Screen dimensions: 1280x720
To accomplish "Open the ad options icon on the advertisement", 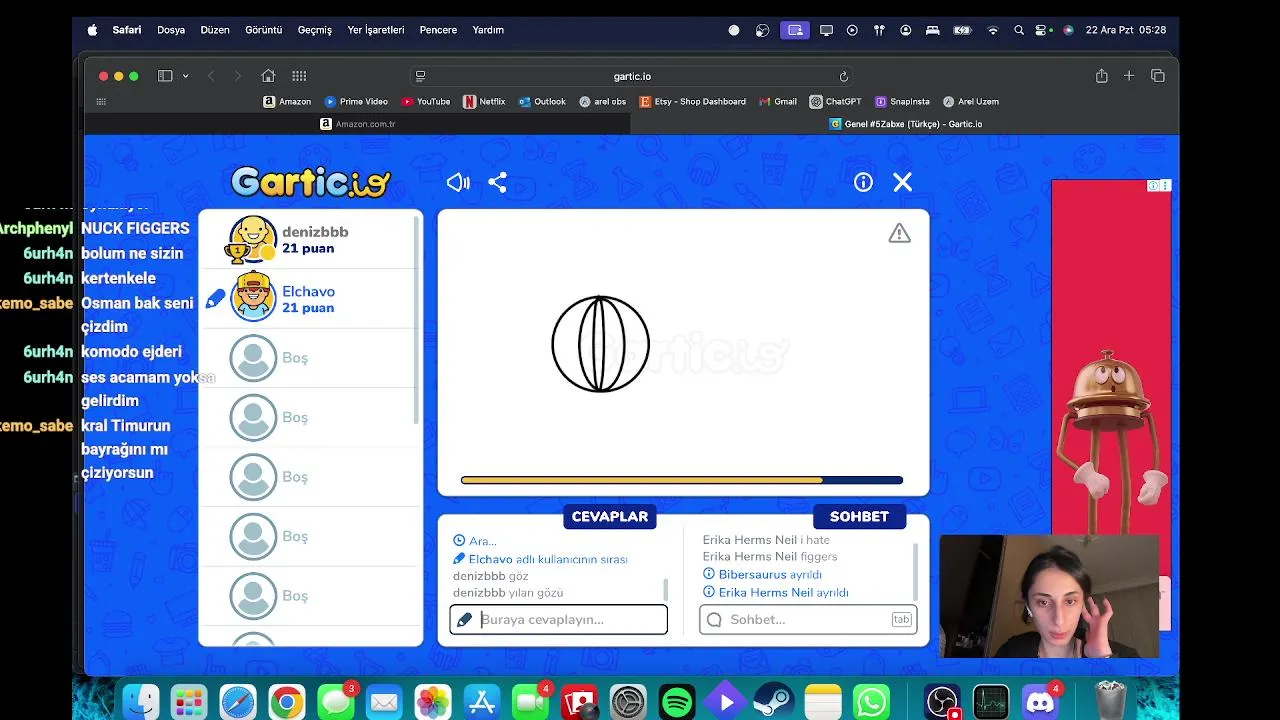I will point(1165,186).
